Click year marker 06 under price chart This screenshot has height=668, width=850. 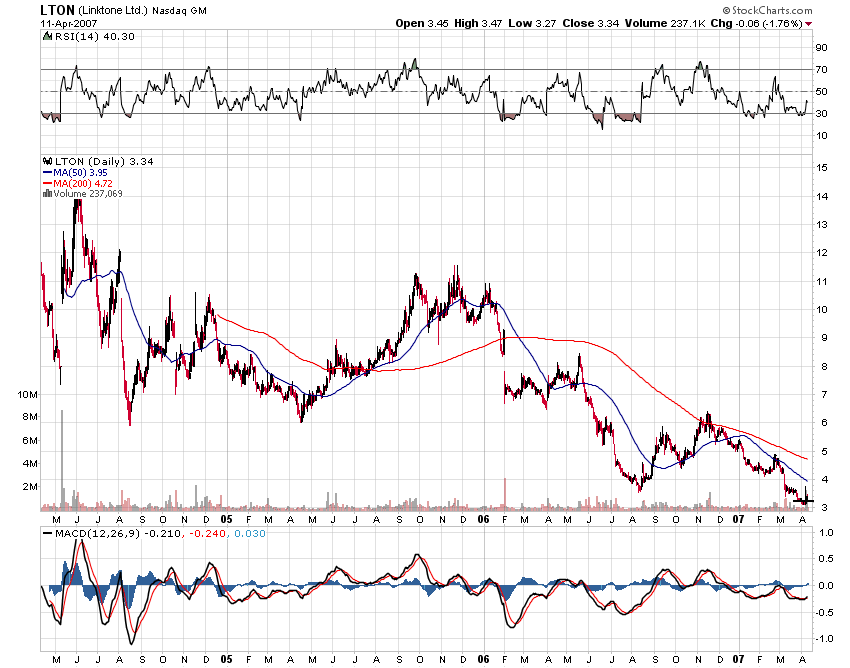tap(483, 519)
